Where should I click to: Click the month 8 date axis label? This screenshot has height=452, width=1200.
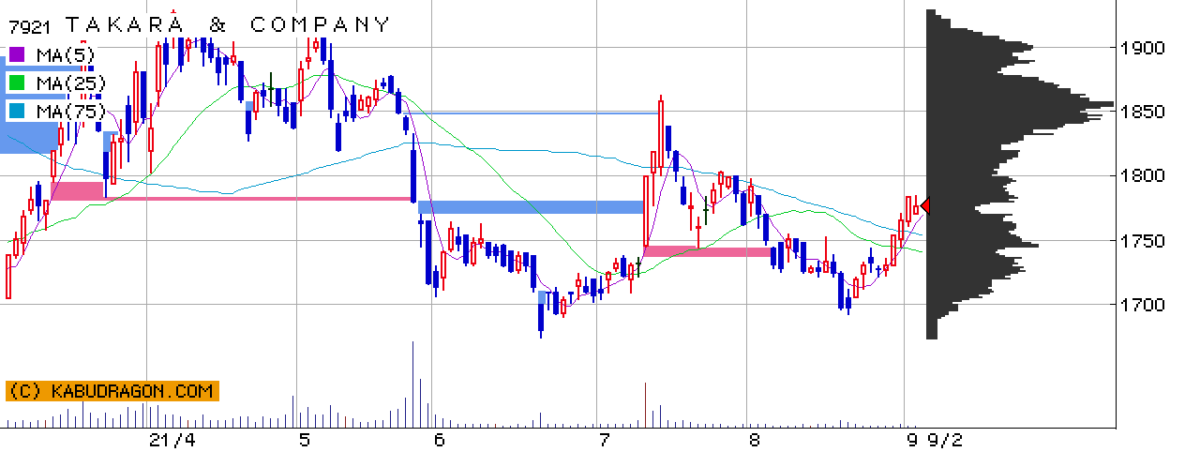[x=753, y=440]
